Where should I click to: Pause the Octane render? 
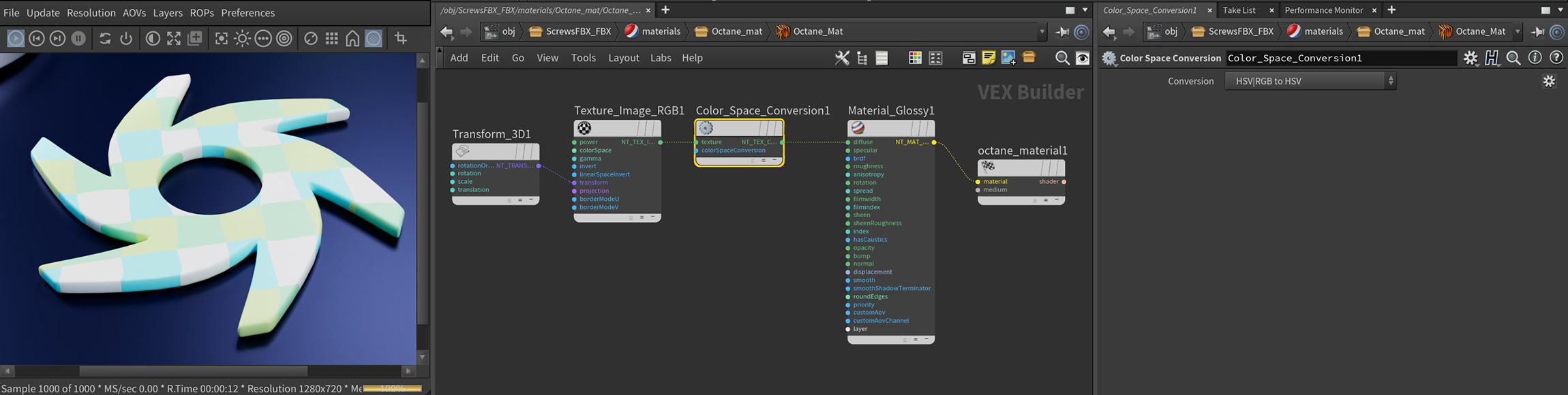[x=78, y=39]
